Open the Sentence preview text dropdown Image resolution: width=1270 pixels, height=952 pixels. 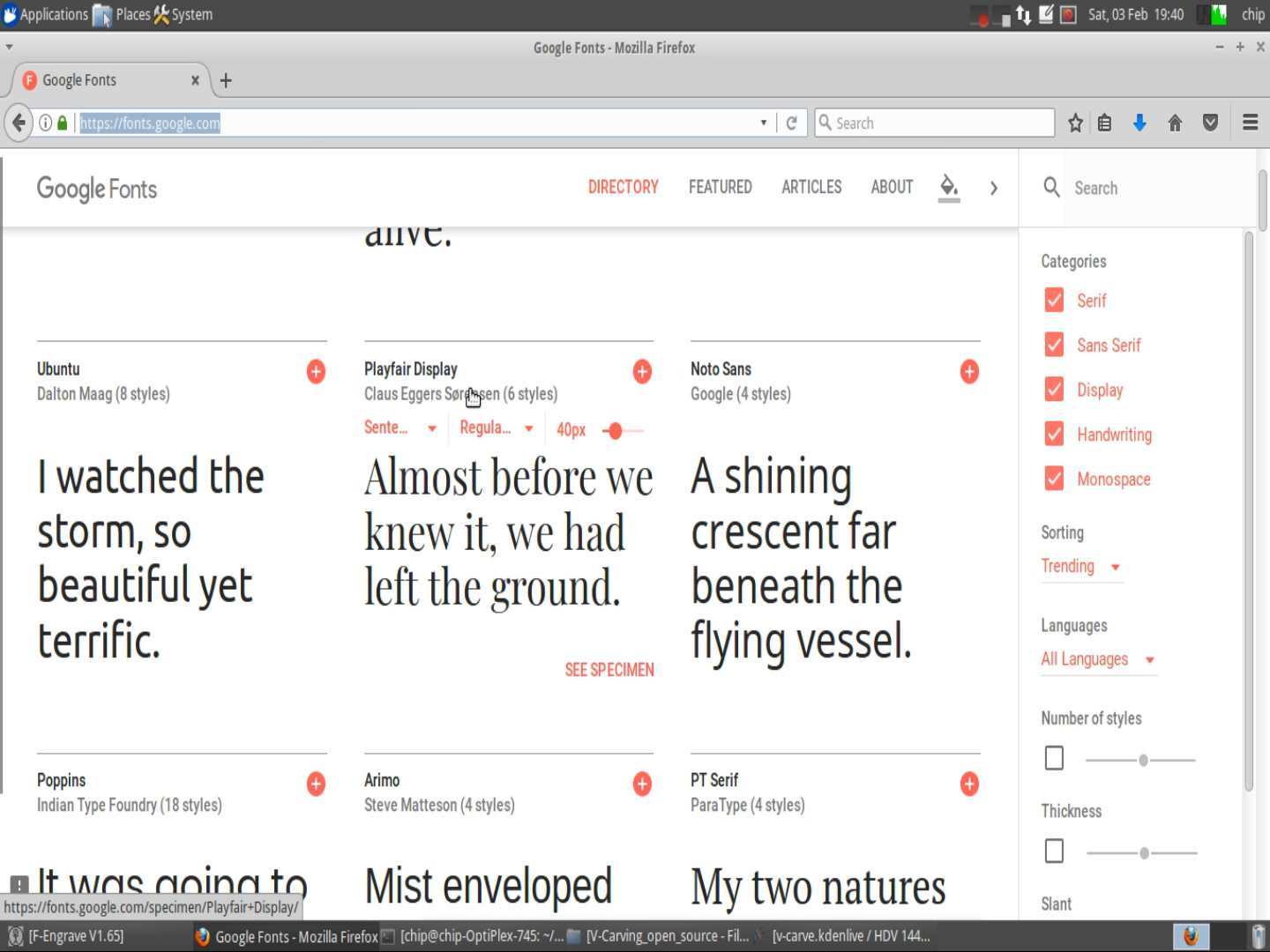[400, 428]
